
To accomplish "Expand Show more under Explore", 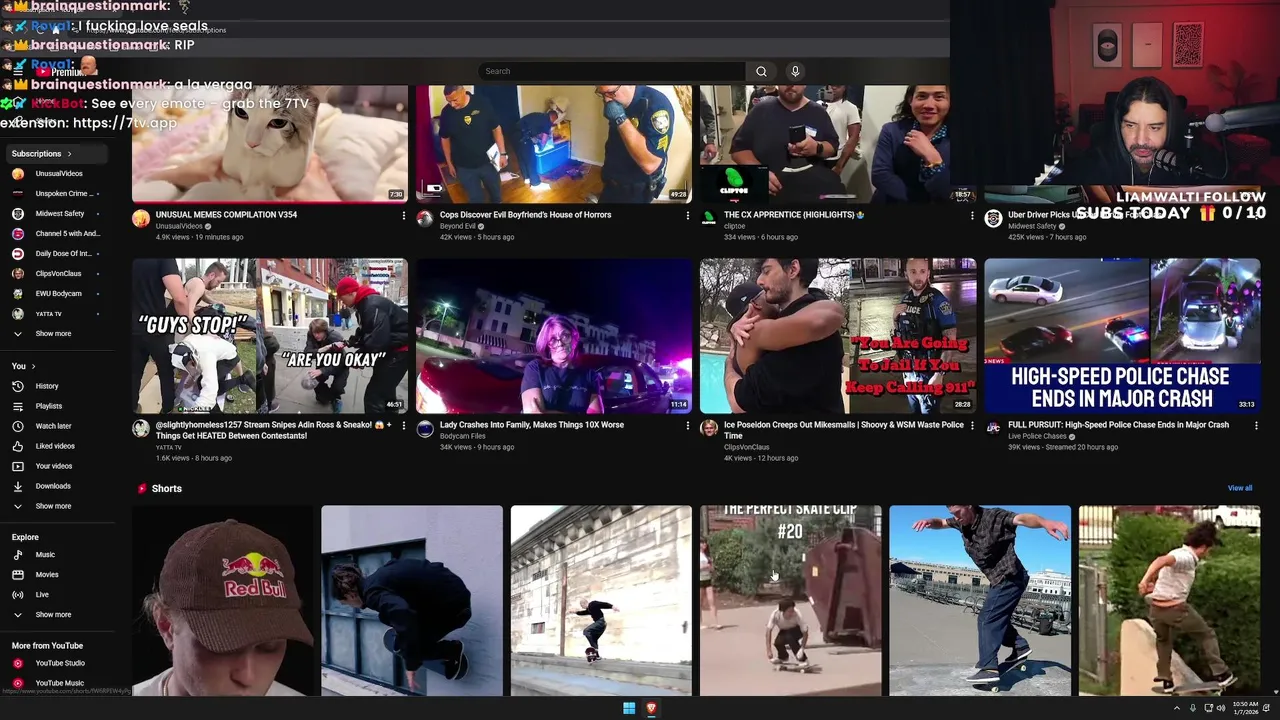I will click(53, 615).
